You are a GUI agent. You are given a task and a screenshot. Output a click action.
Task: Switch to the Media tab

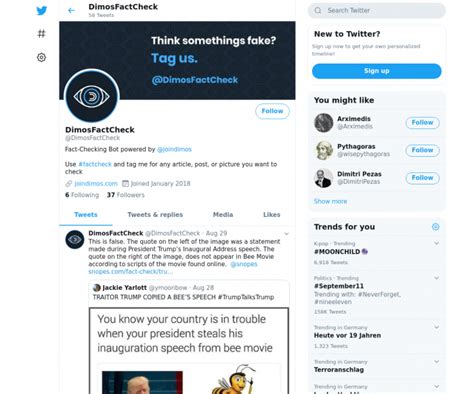click(x=223, y=215)
